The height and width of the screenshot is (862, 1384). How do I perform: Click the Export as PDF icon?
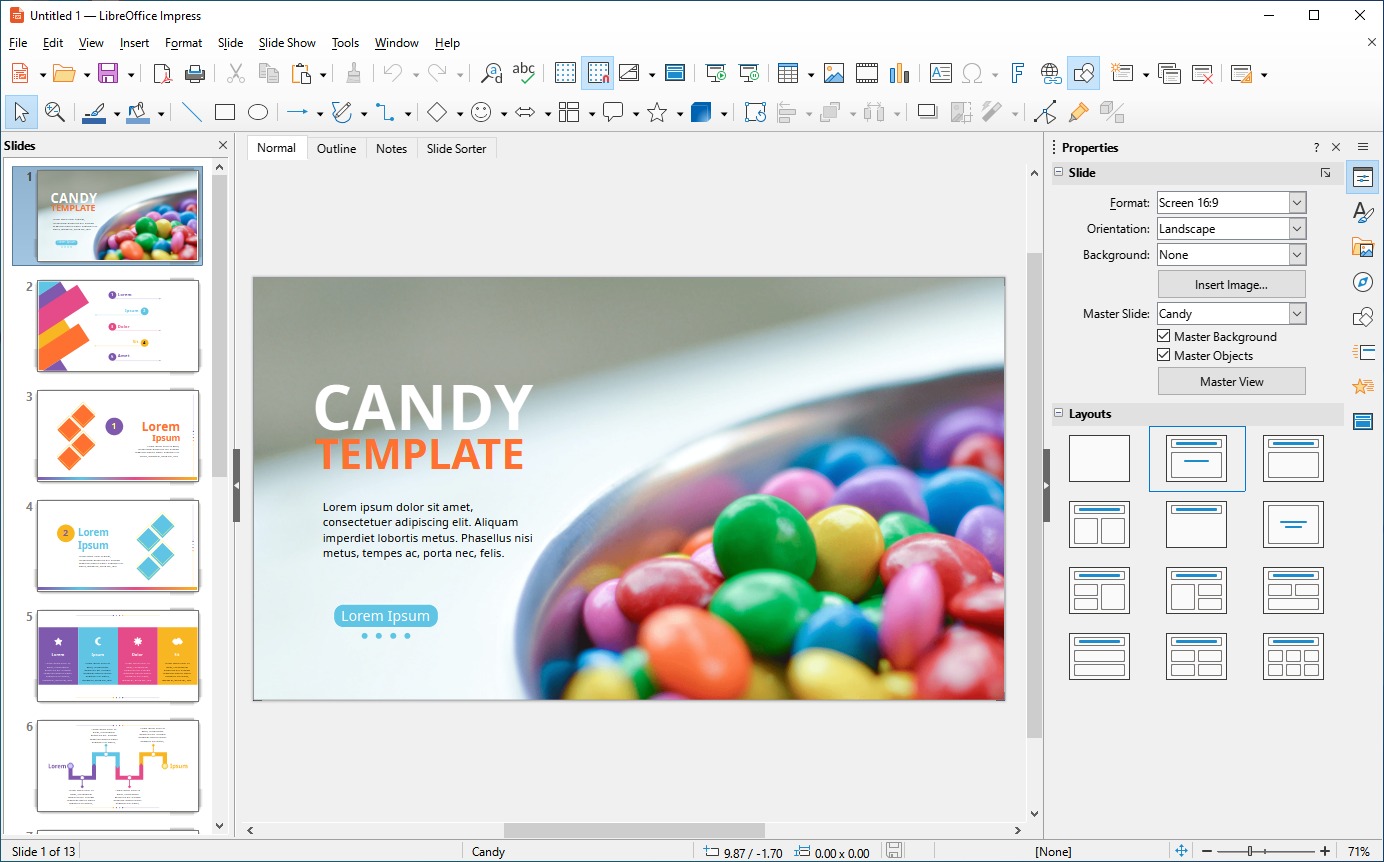click(162, 73)
